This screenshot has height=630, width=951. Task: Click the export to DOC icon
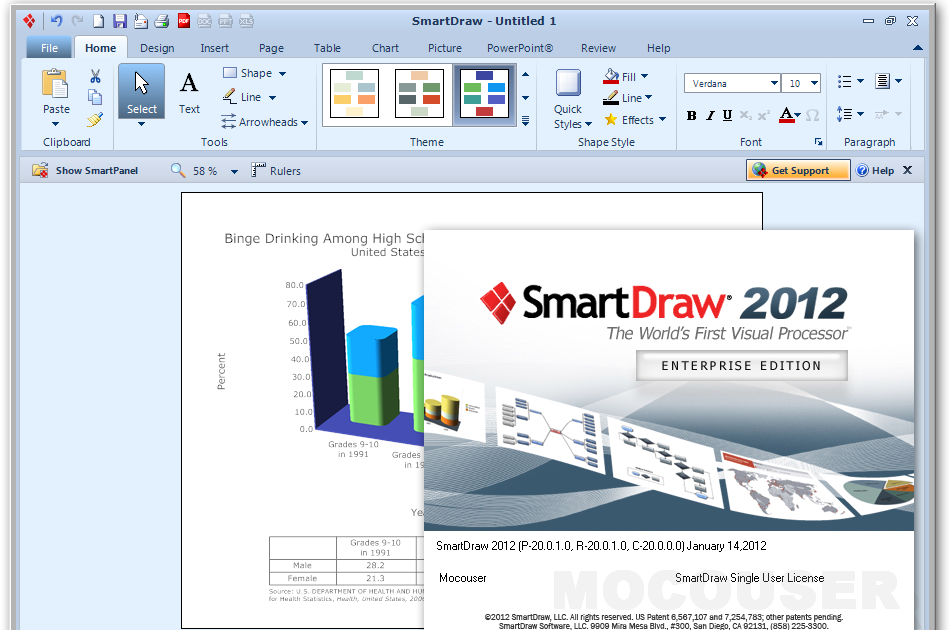[205, 21]
